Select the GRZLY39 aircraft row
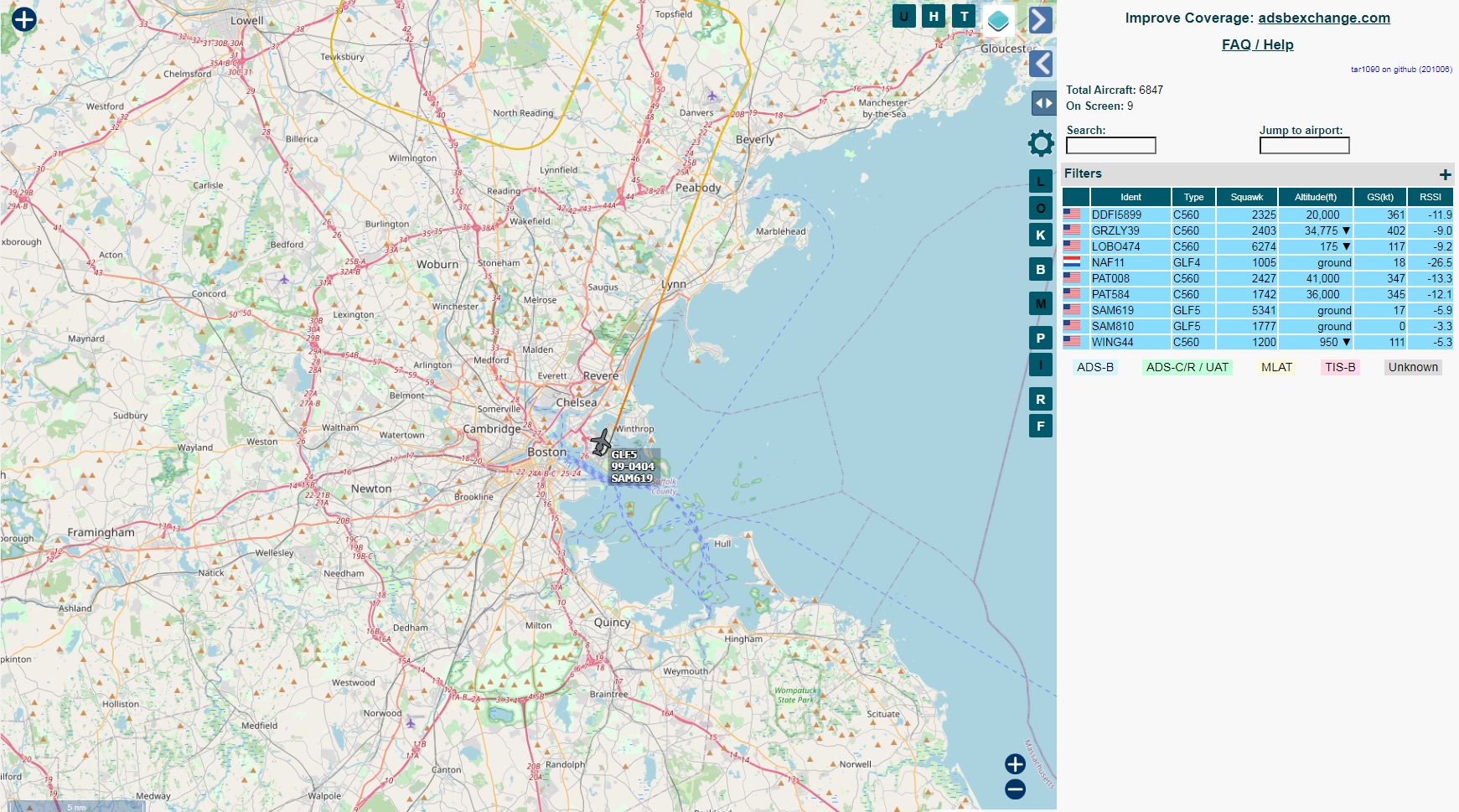 coord(1257,230)
